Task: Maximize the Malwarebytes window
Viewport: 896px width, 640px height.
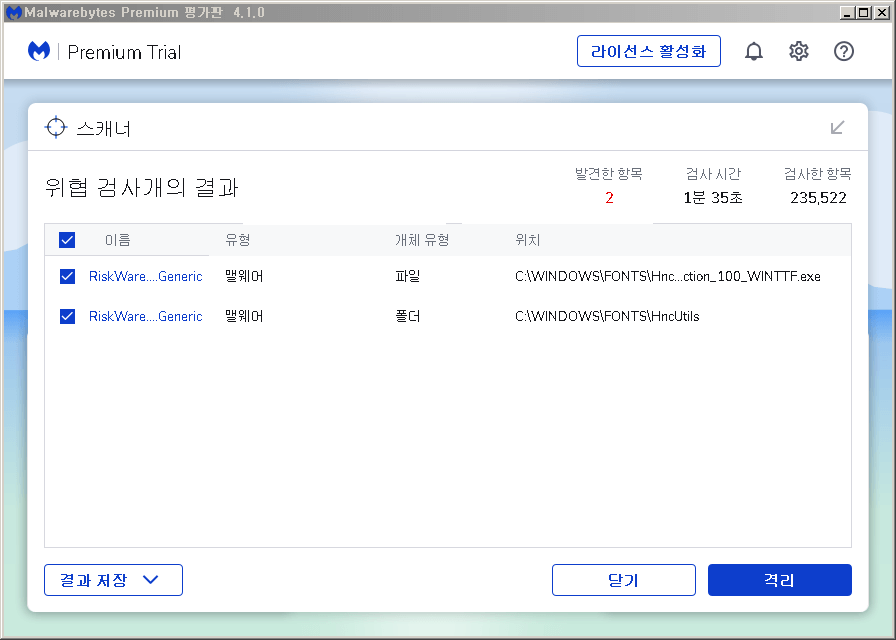Action: pyautogui.click(x=864, y=12)
